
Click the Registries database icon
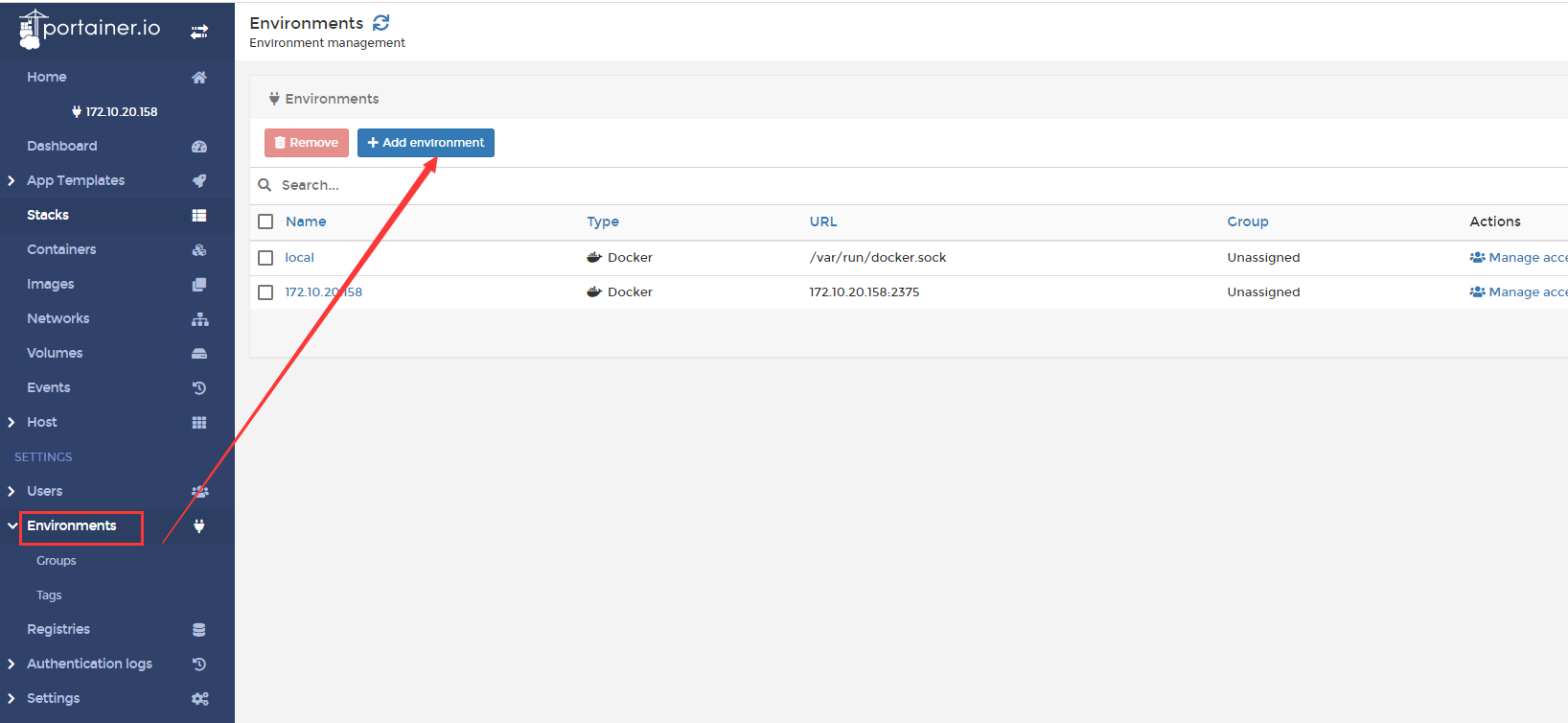(199, 630)
